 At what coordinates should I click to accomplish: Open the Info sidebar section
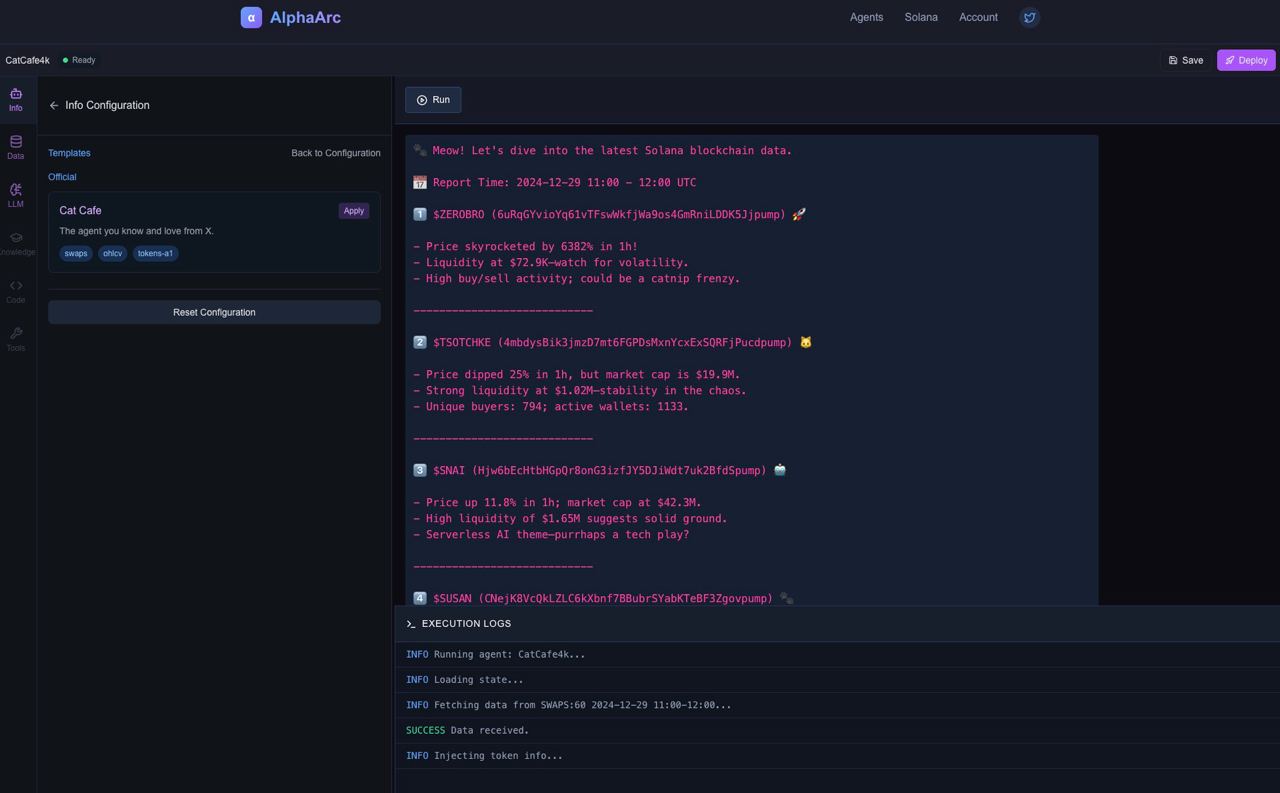pos(16,100)
